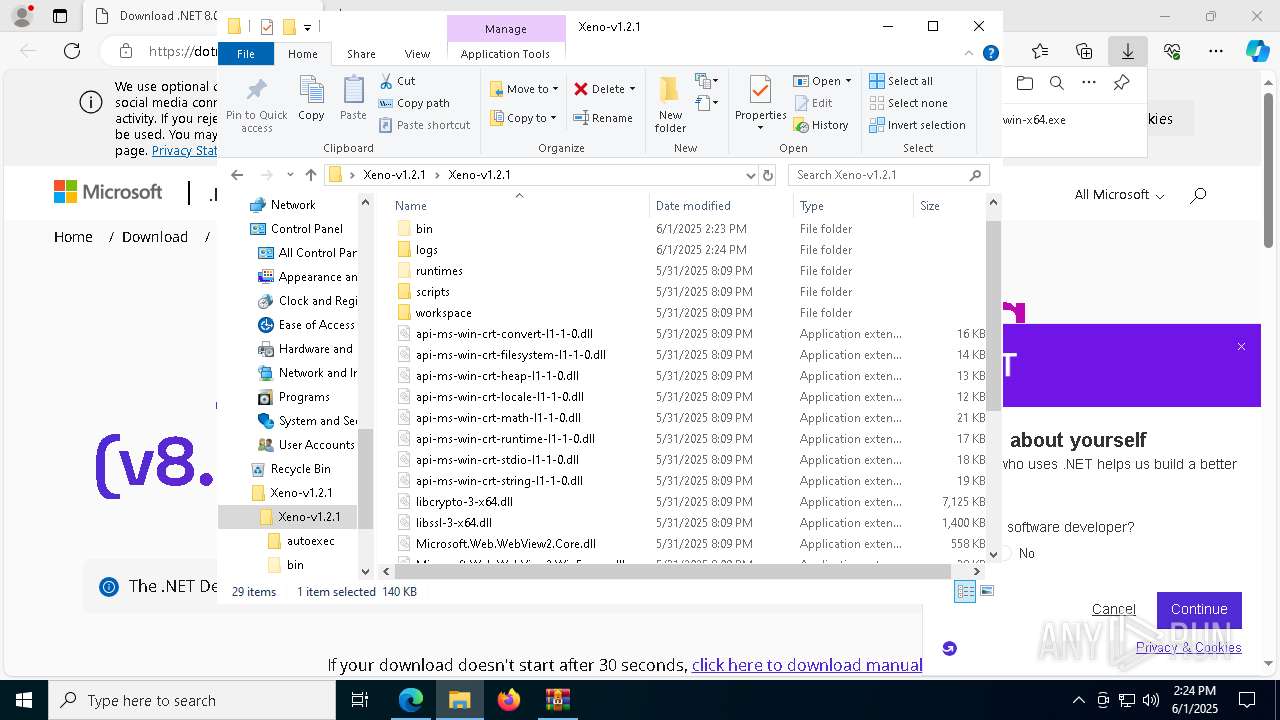Create a New folder
1280x720 pixels.
coord(670,104)
